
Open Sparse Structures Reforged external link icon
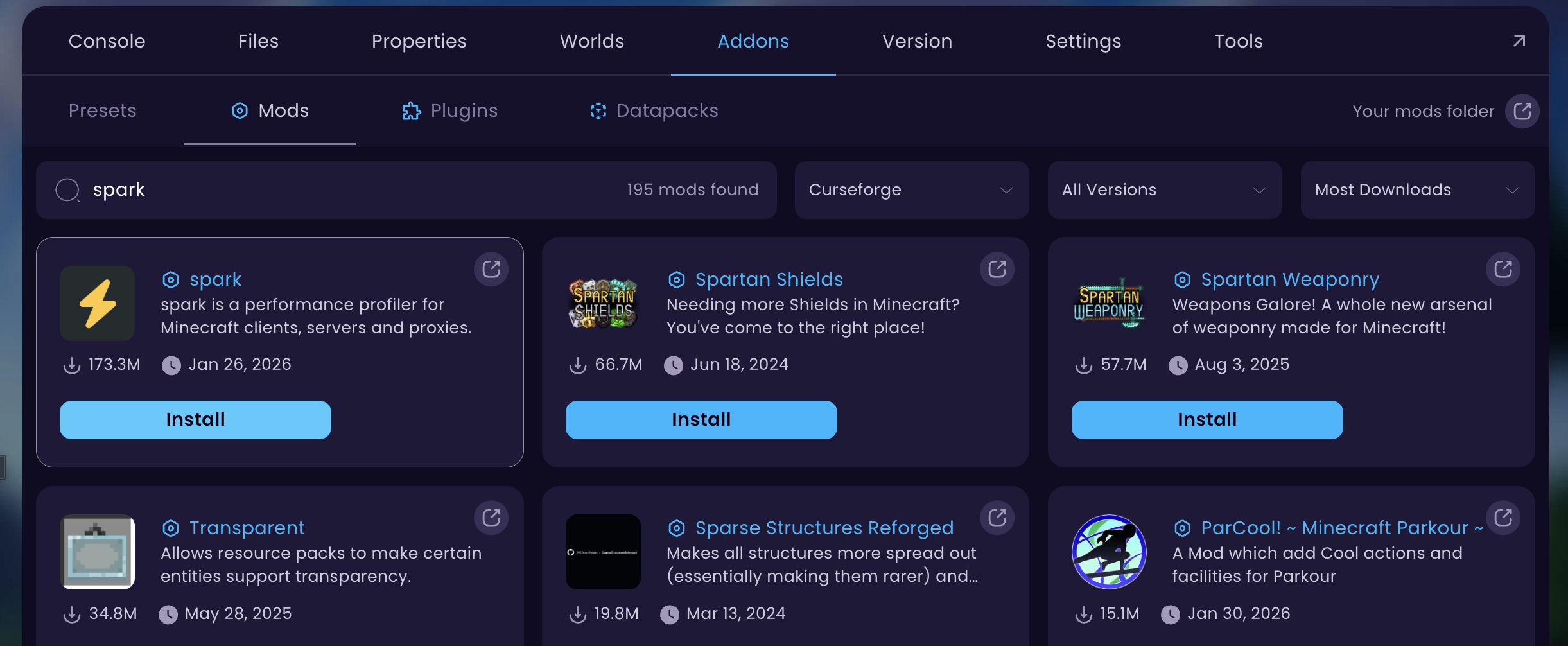pyautogui.click(x=997, y=518)
